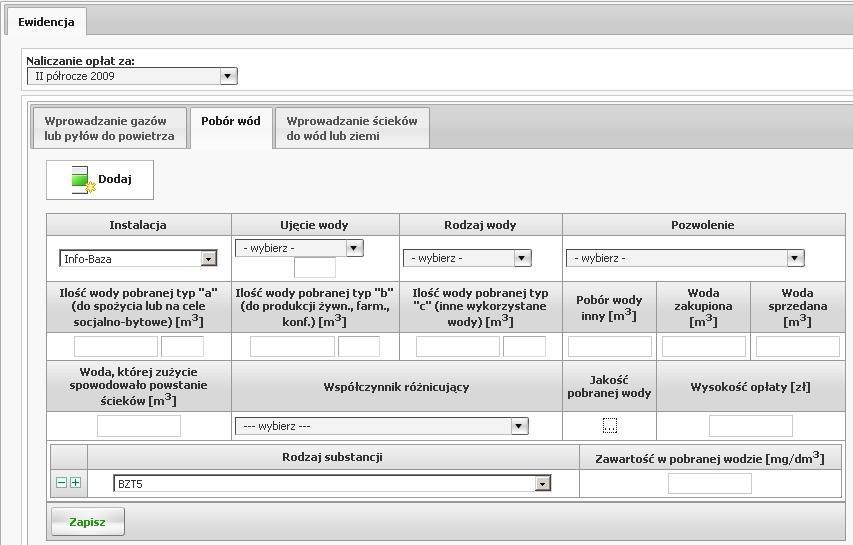Click the Woda zakupiona input field

click(704, 346)
